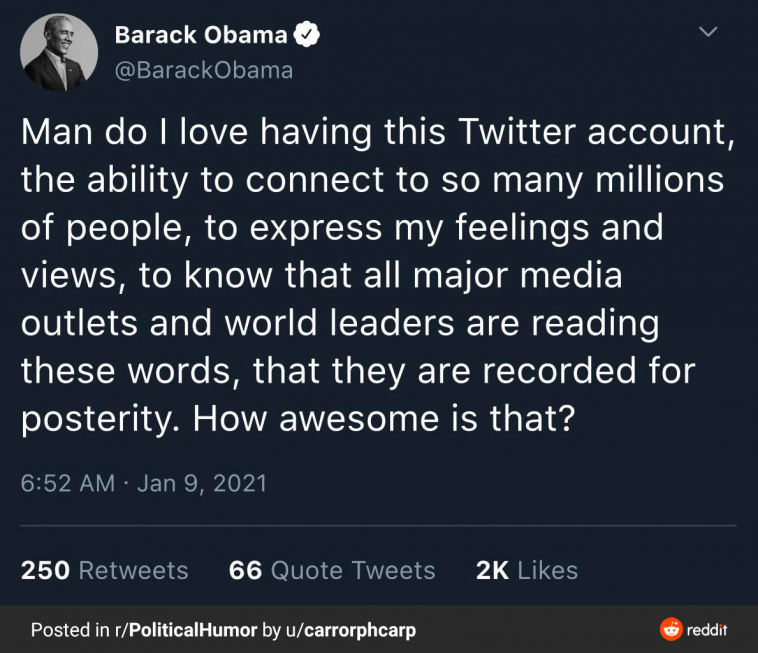Screen dimensions: 758x653
Task: View the 250 Retweets list
Action: coord(105,571)
